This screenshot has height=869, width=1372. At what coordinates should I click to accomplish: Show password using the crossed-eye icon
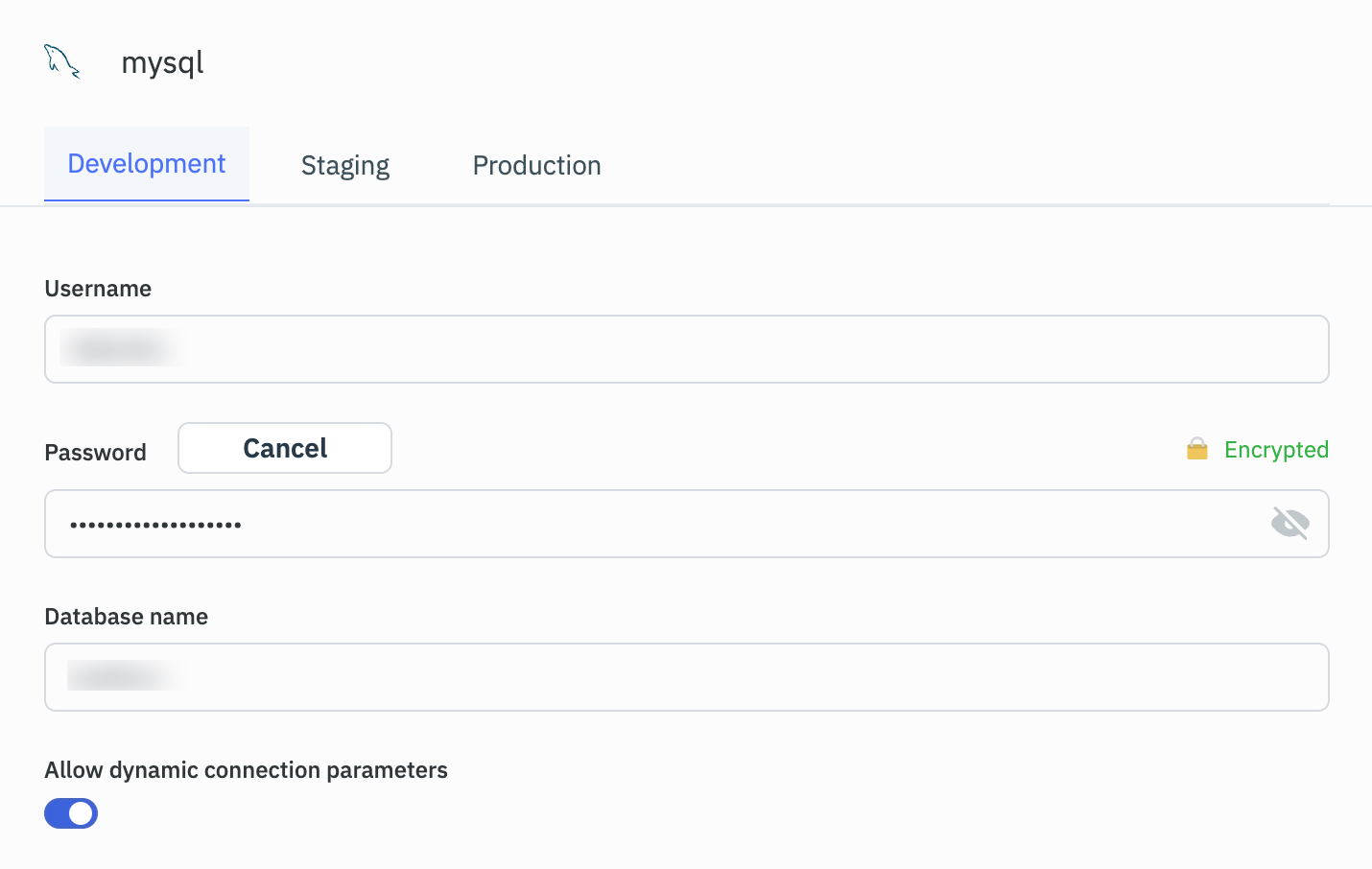pyautogui.click(x=1289, y=524)
